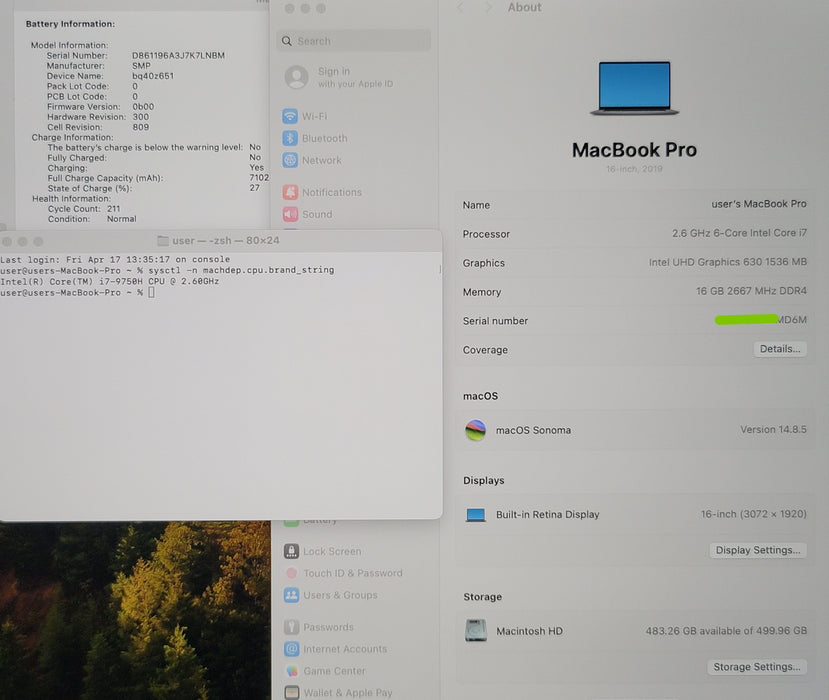The width and height of the screenshot is (829, 700).
Task: Click the Terminal title folder icon
Action: [x=163, y=241]
